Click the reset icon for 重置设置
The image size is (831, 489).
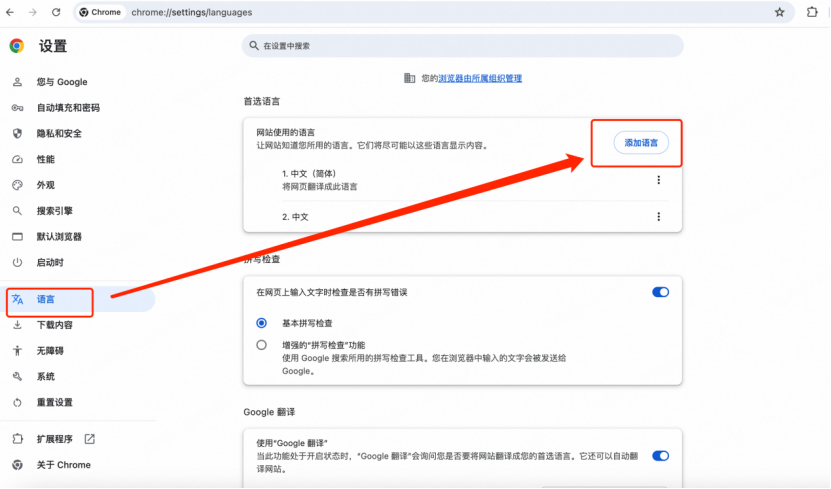pyautogui.click(x=17, y=402)
